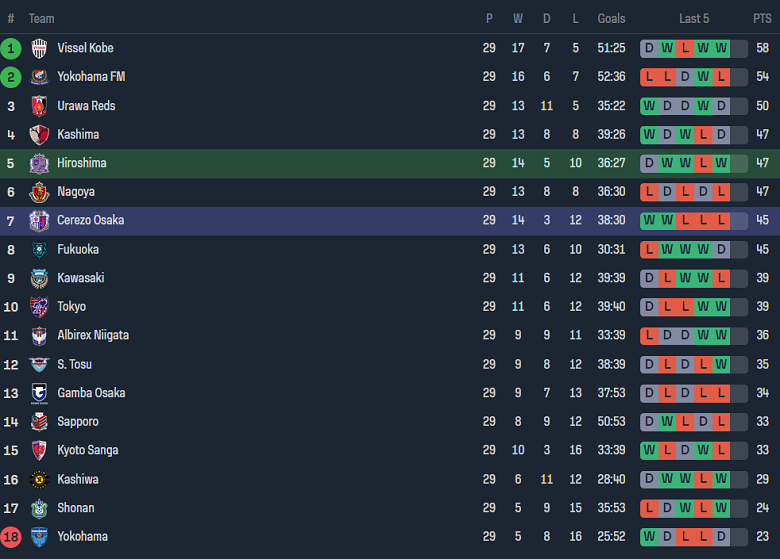This screenshot has height=559, width=780.
Task: Click Tokyo's first draw form box
Action: (649, 307)
